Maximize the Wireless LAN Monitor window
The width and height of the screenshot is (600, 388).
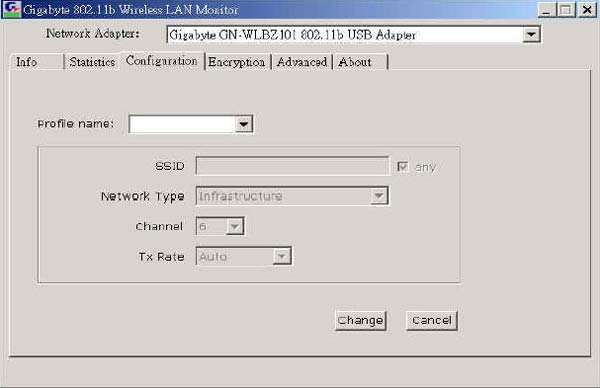[x=566, y=10]
